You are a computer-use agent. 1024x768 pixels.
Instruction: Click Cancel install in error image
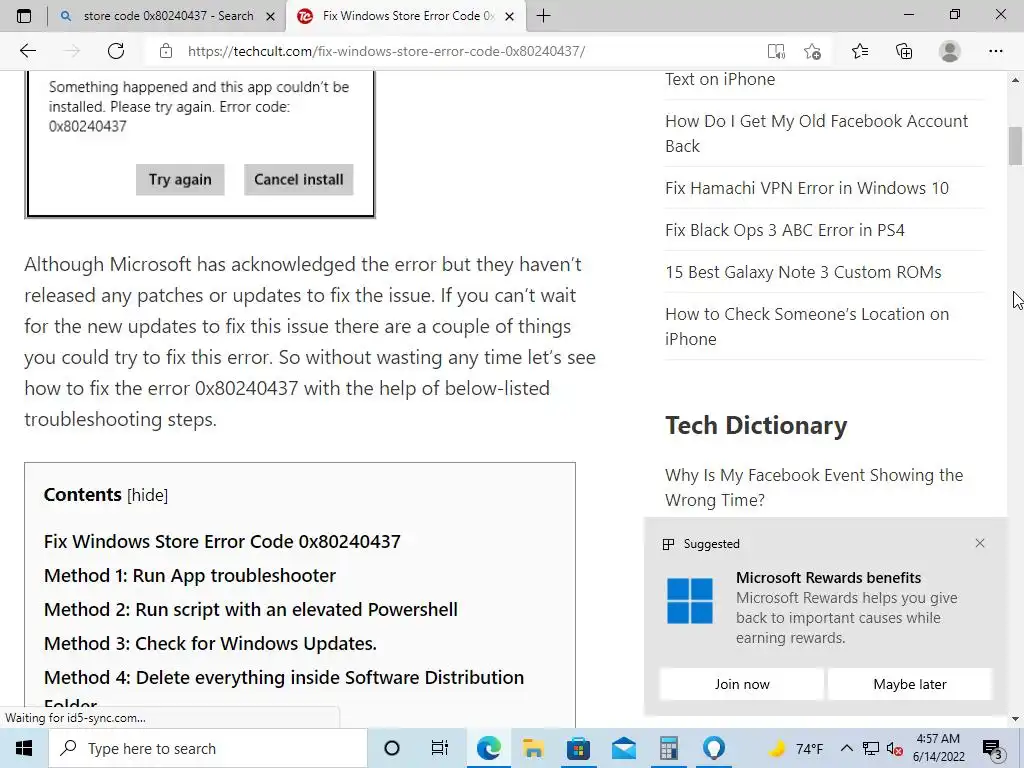298,180
